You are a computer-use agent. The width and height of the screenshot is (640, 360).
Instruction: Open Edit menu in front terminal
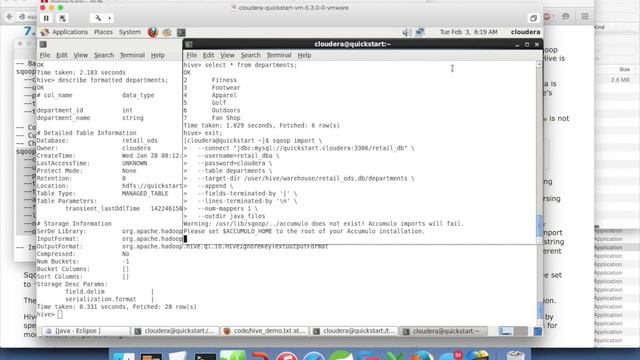point(208,55)
